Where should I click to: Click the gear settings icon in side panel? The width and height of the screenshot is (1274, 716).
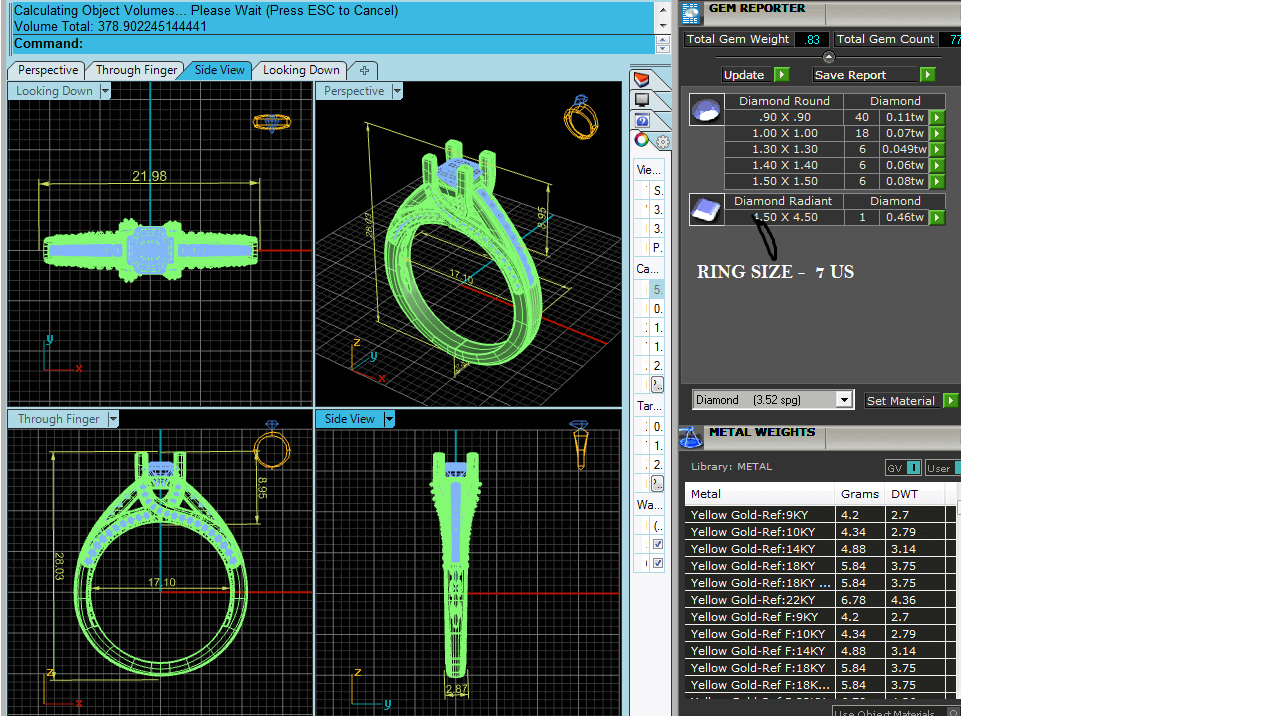click(x=662, y=142)
